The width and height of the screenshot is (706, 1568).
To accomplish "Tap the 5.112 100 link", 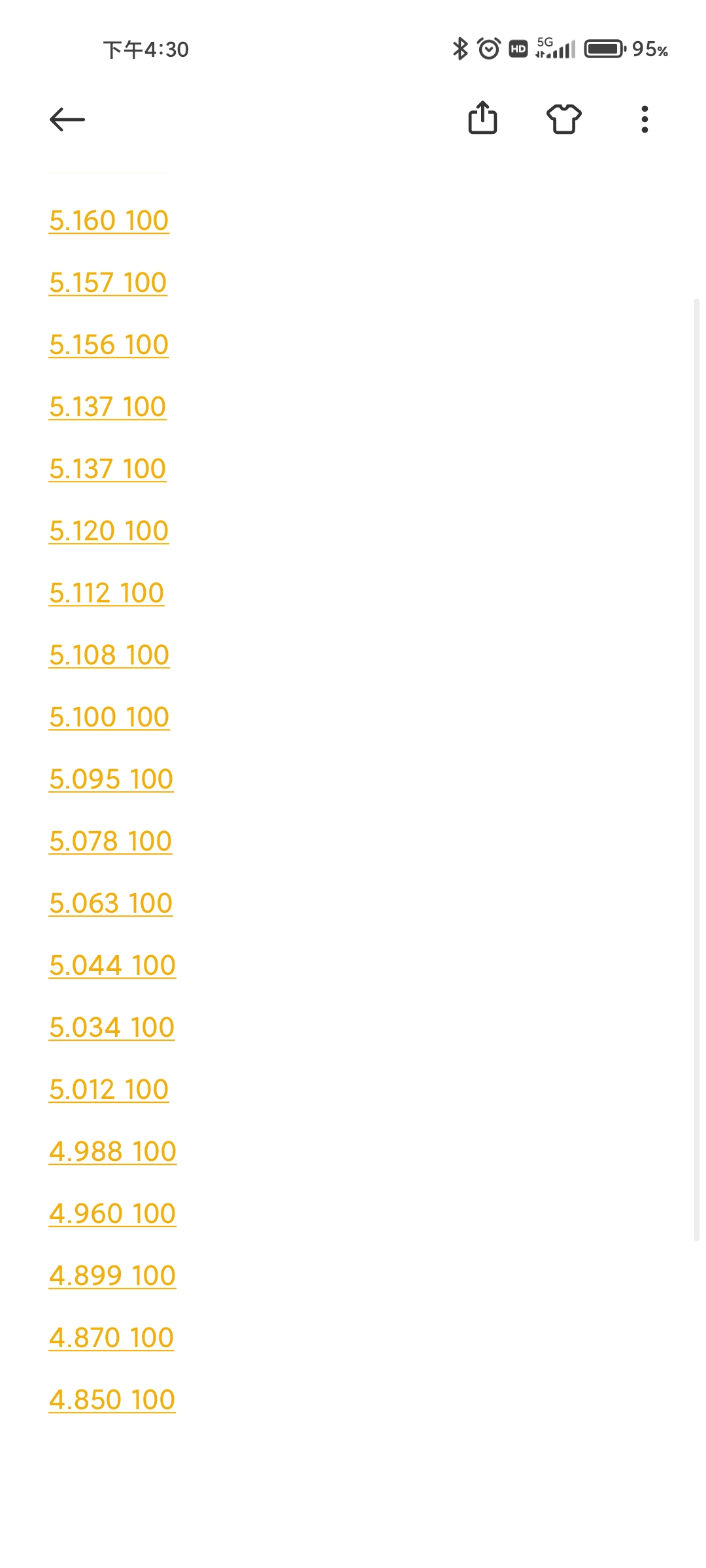I will (107, 593).
